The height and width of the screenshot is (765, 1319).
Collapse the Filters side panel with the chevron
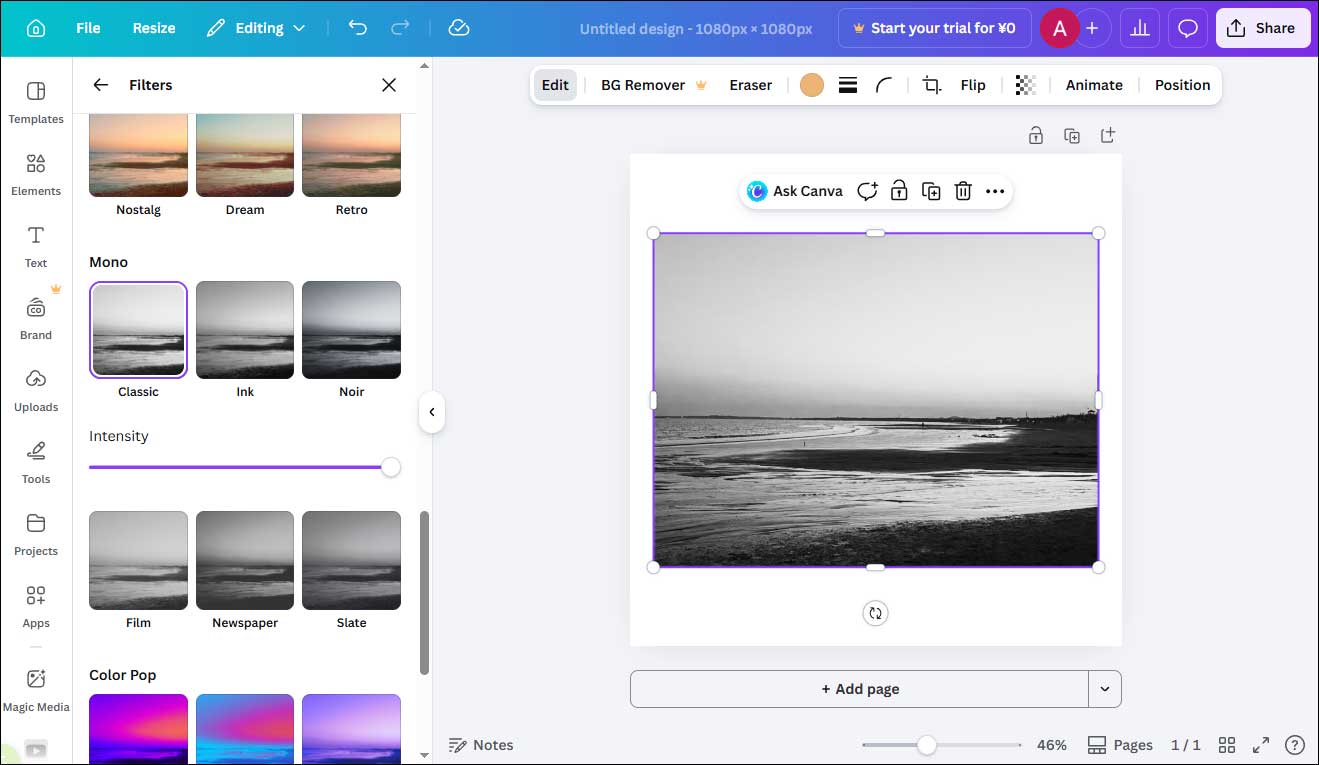click(431, 411)
